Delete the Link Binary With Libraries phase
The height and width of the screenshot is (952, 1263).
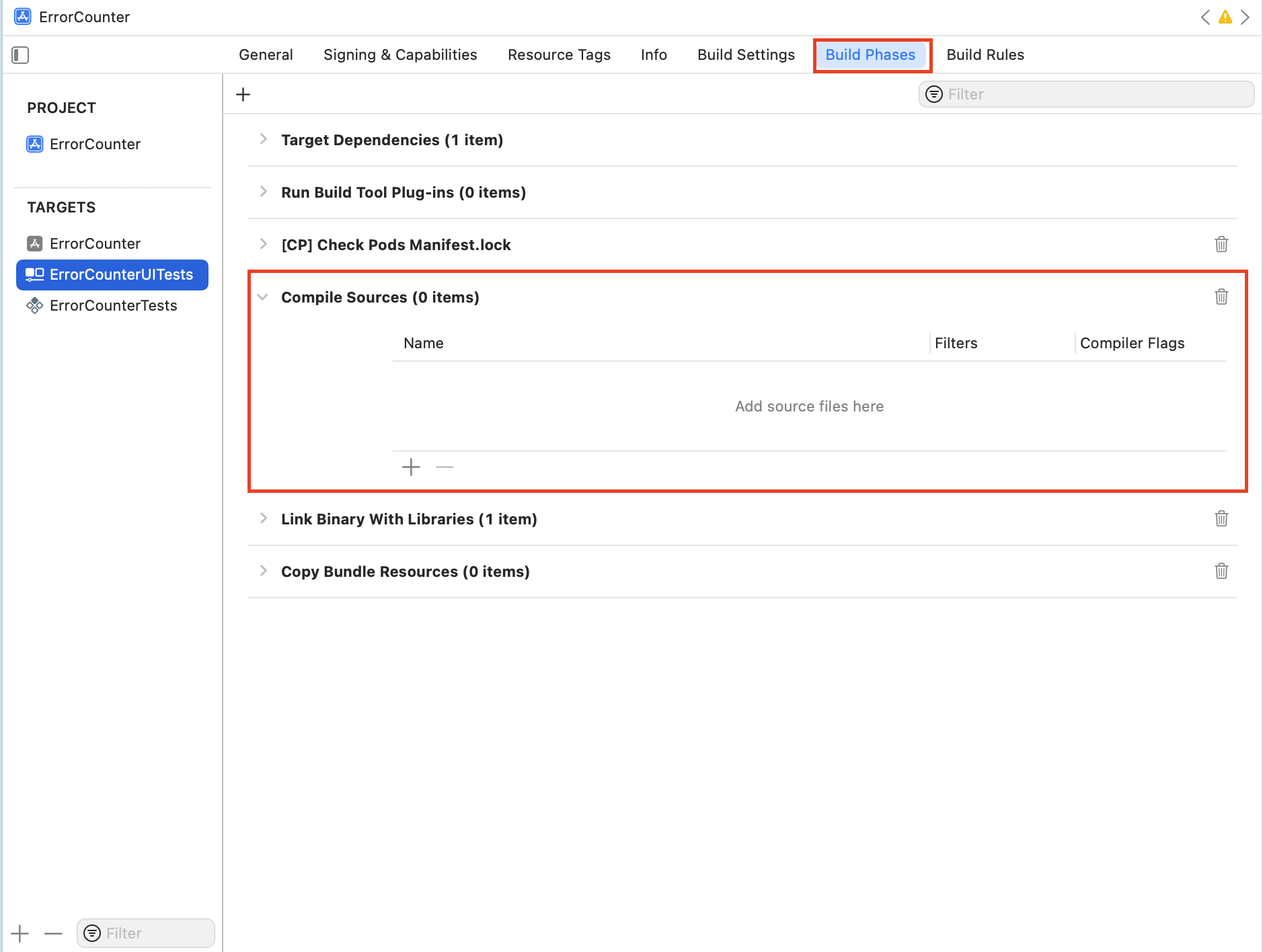(x=1222, y=519)
